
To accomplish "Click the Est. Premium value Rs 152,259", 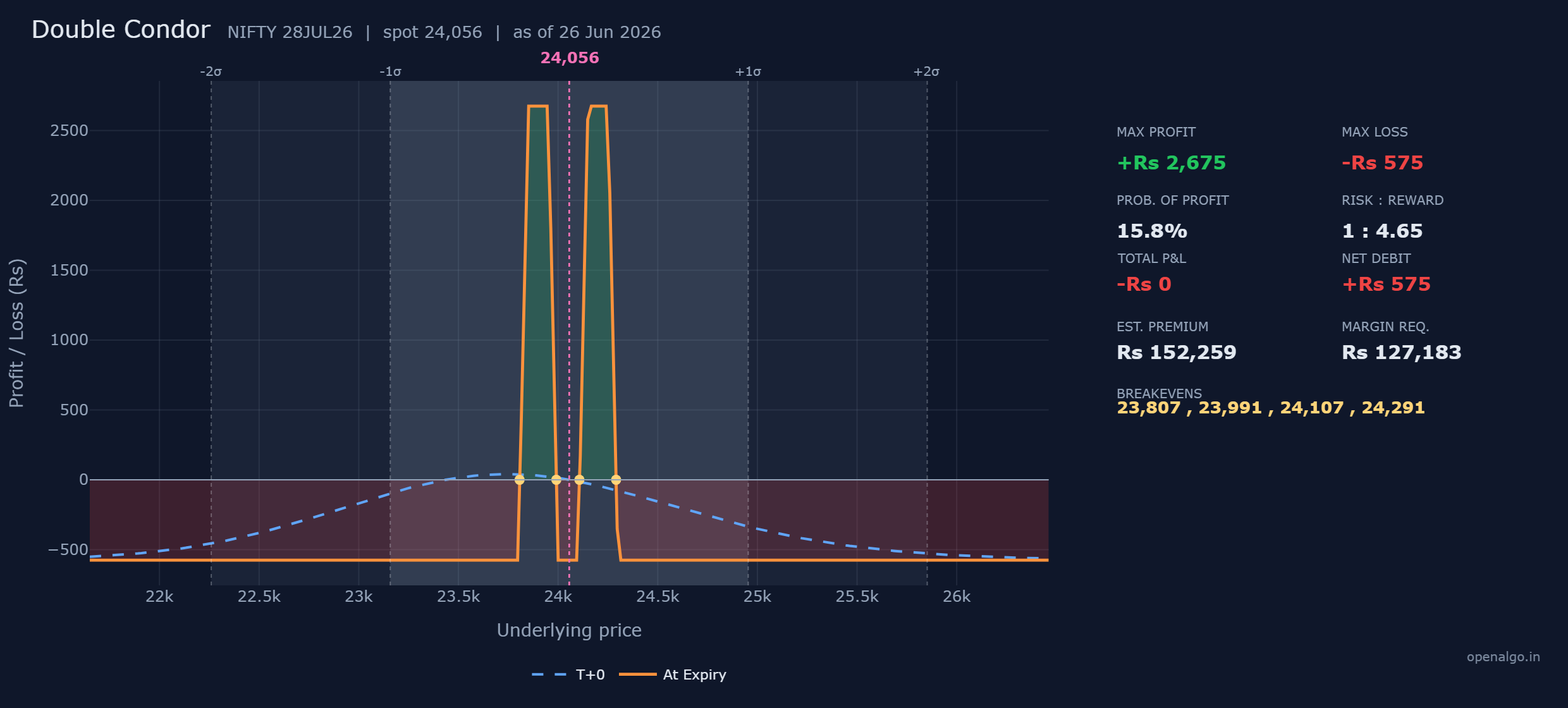I will coord(1176,352).
